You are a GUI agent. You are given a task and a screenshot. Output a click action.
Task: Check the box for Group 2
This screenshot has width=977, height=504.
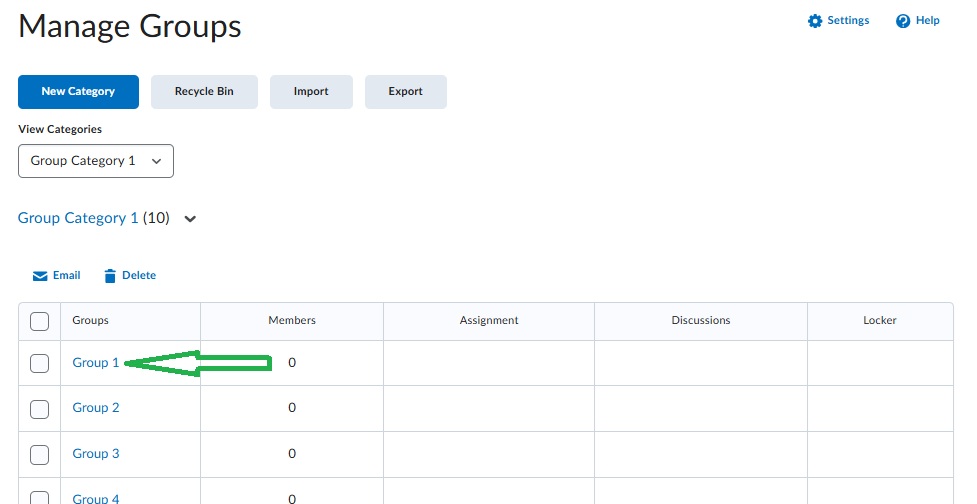39,409
